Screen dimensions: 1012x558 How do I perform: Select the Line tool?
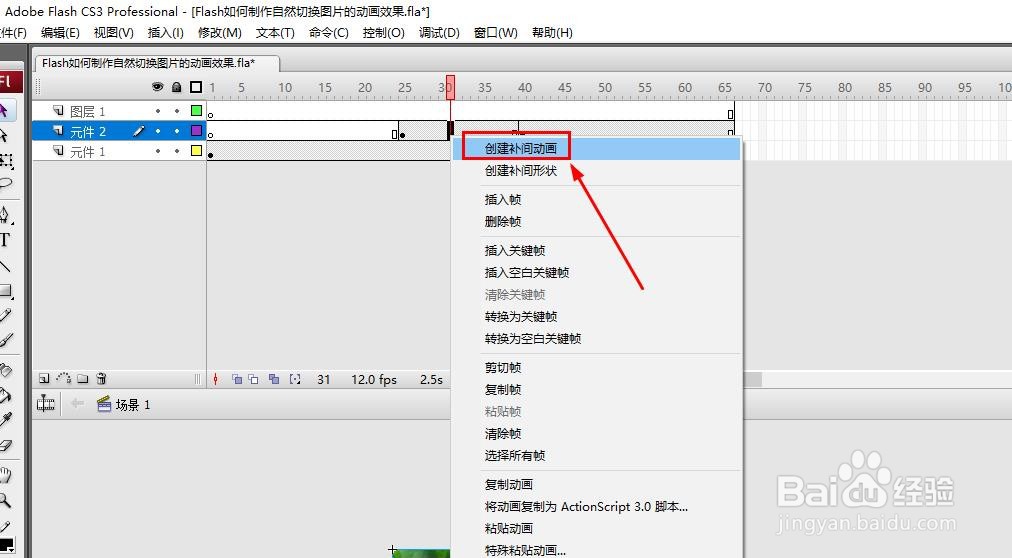[5, 266]
